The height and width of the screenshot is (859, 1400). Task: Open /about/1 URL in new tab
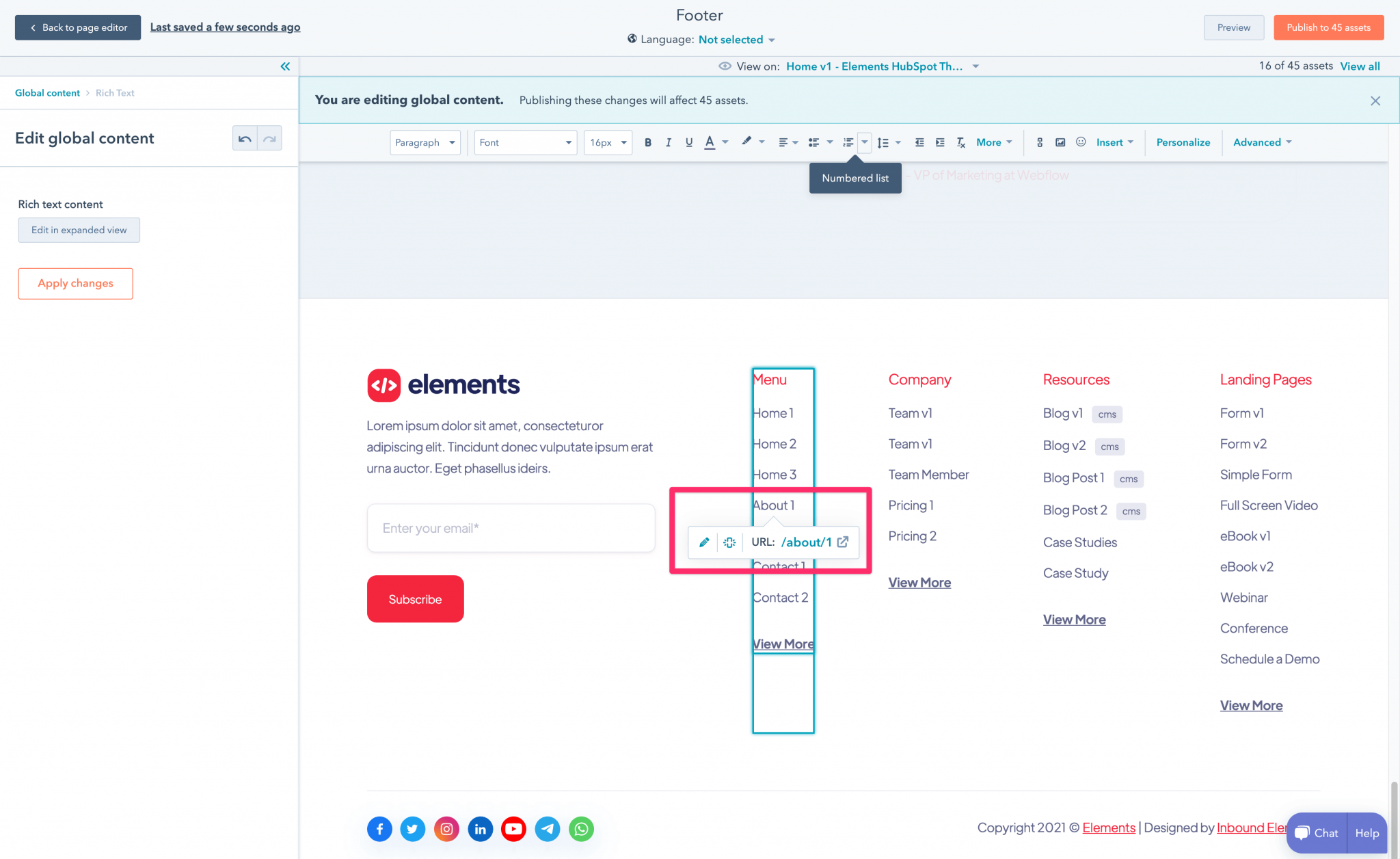843,542
